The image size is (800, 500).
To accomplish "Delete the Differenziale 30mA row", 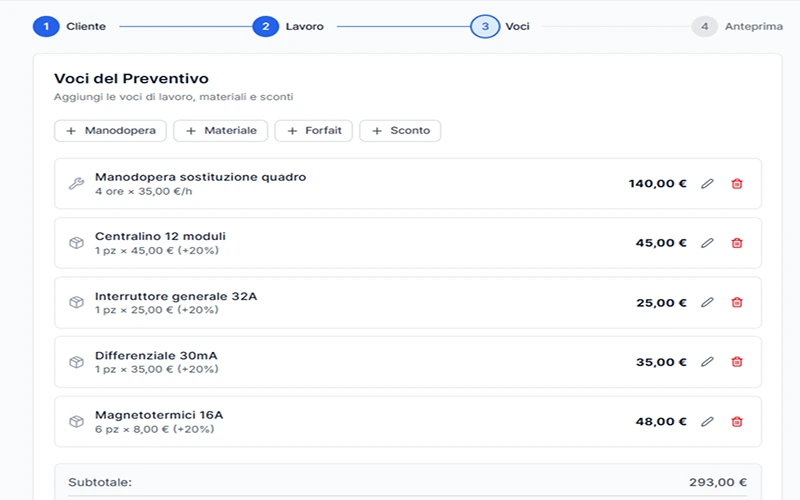I will [737, 362].
